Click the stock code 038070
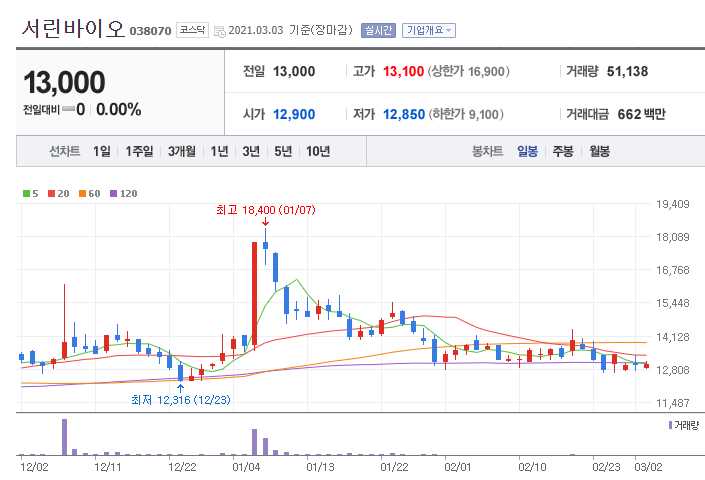Viewport: 705px width, 480px height. pos(150,31)
